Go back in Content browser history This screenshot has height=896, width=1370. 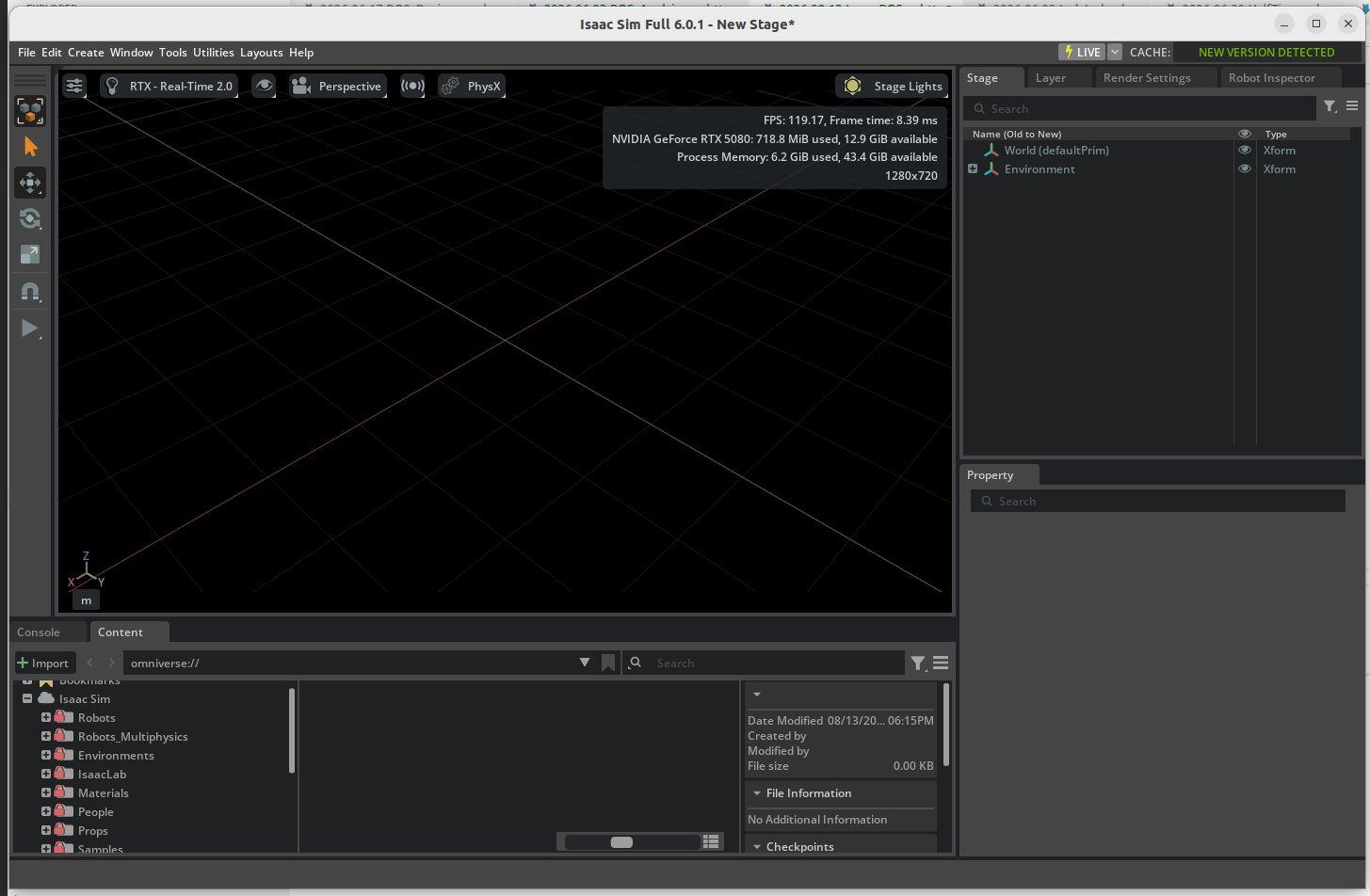pyautogui.click(x=90, y=663)
